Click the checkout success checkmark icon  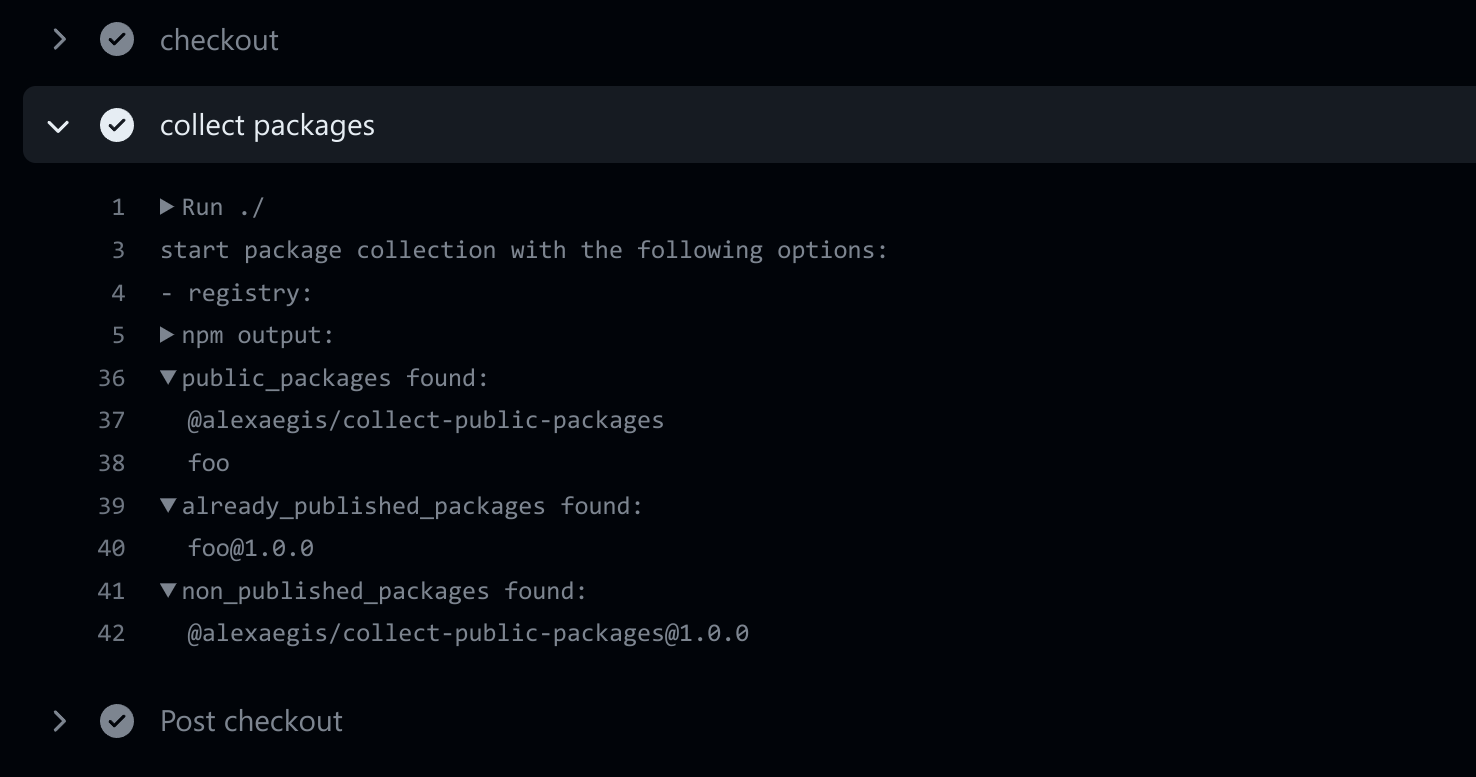117,40
